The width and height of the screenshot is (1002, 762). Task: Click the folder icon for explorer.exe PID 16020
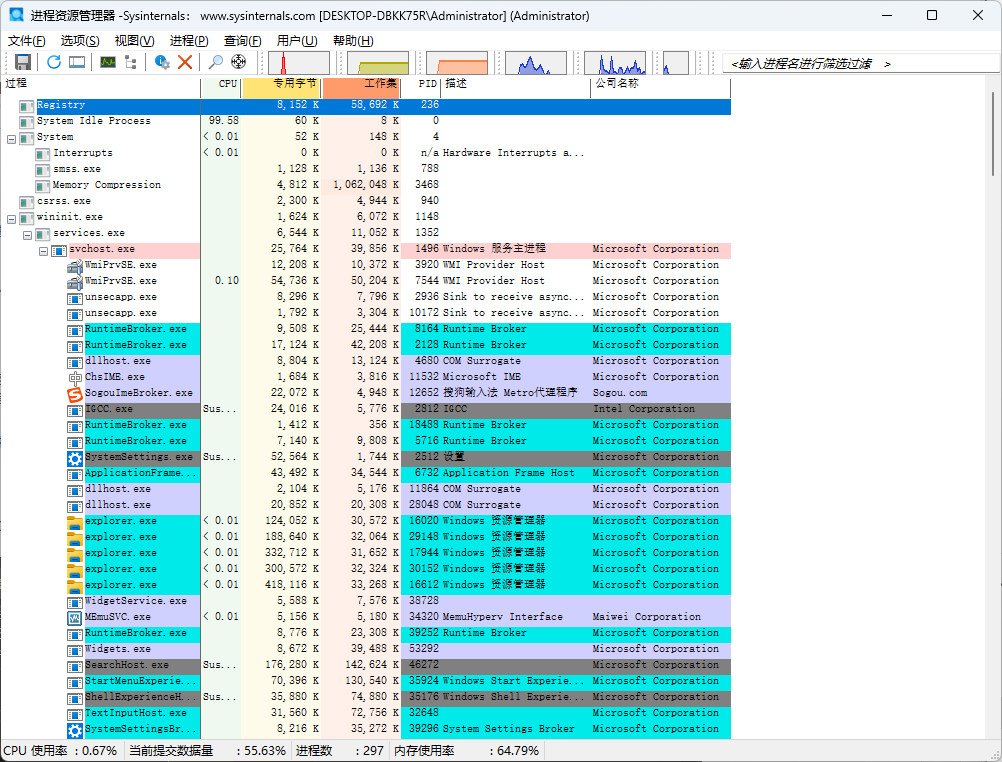75,522
